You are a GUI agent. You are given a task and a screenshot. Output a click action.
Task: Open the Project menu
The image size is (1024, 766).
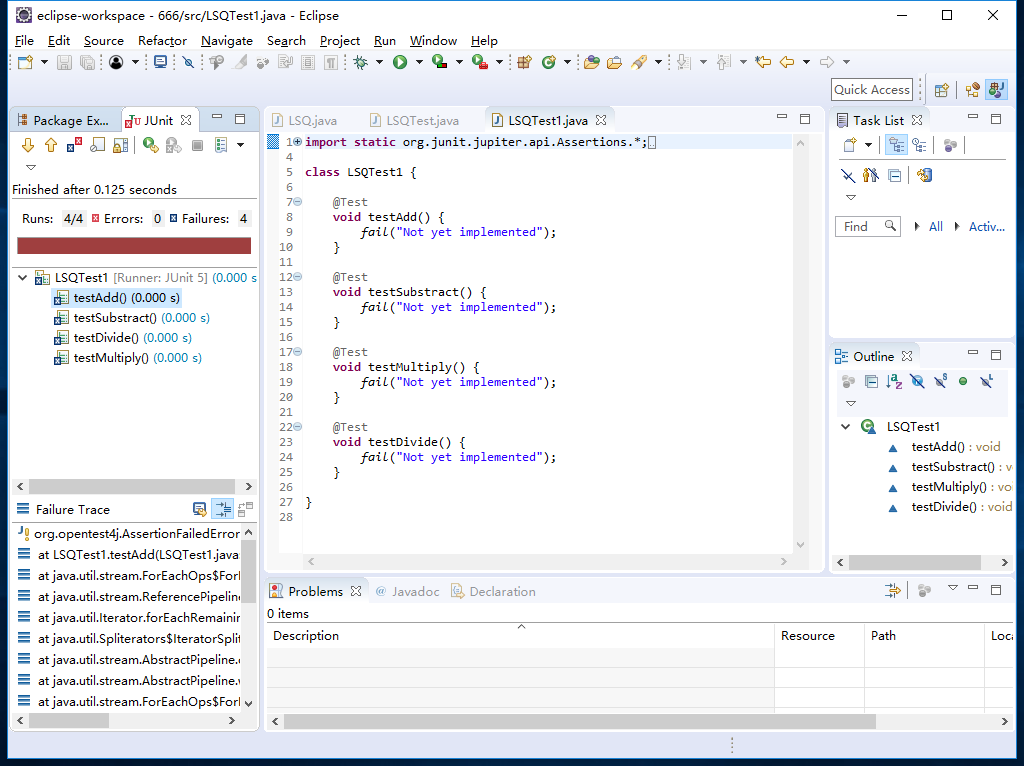tap(340, 40)
